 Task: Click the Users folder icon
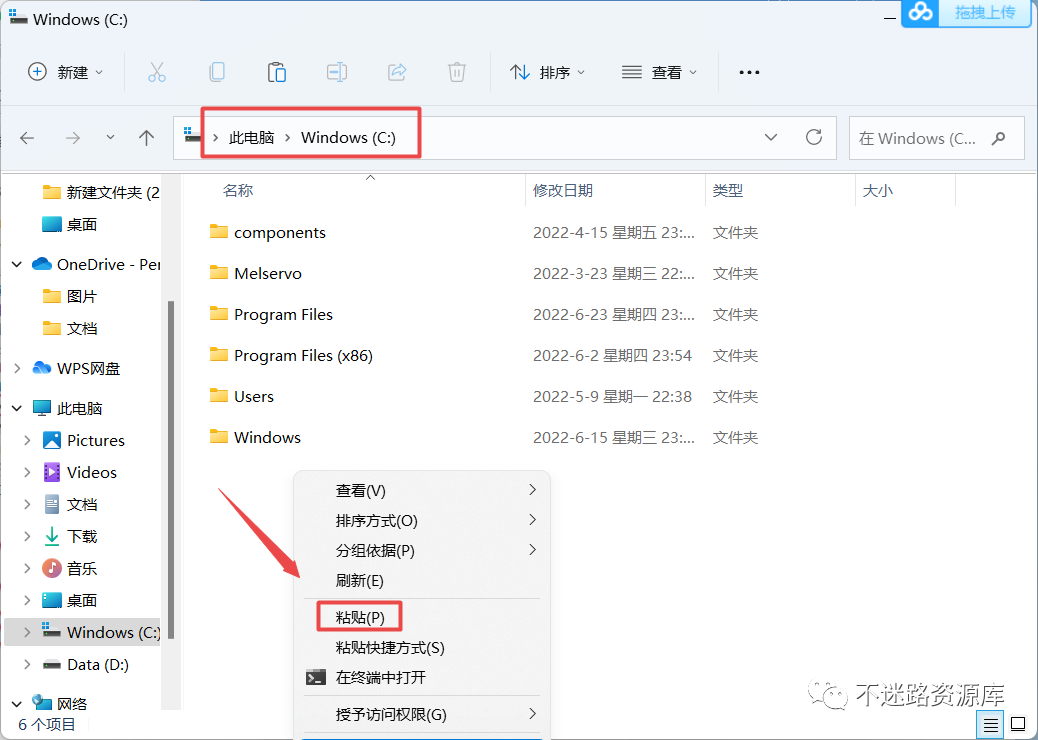point(218,396)
